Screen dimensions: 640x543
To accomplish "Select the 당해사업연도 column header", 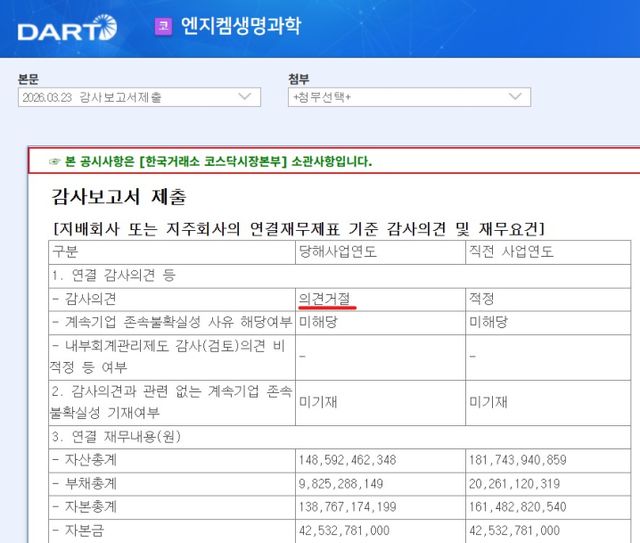I will (x=337, y=251).
